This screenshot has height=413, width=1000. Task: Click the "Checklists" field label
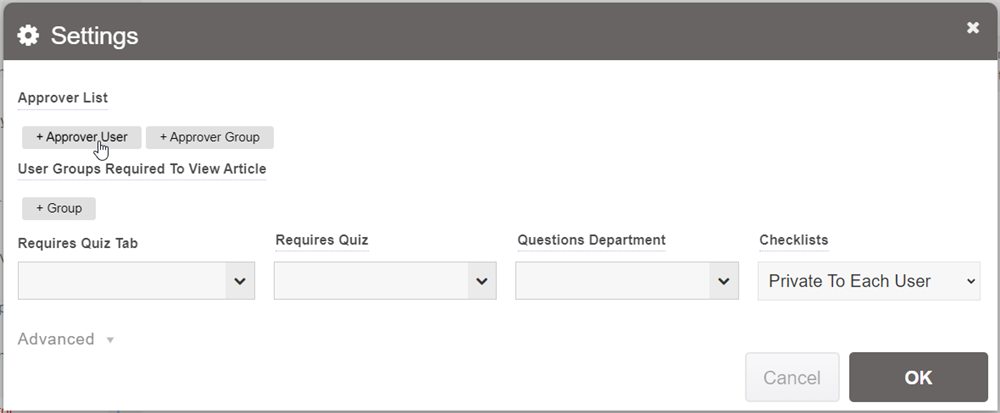[794, 240]
